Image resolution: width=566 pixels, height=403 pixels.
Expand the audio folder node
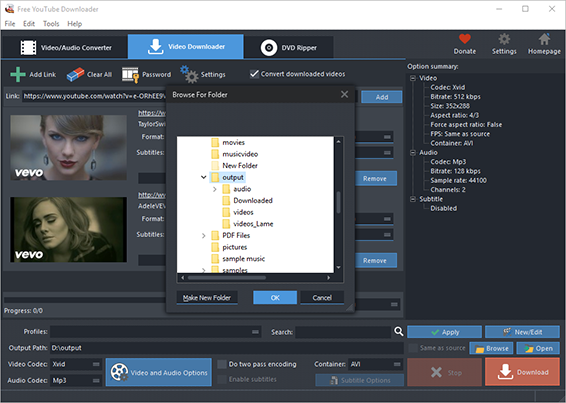tap(214, 189)
